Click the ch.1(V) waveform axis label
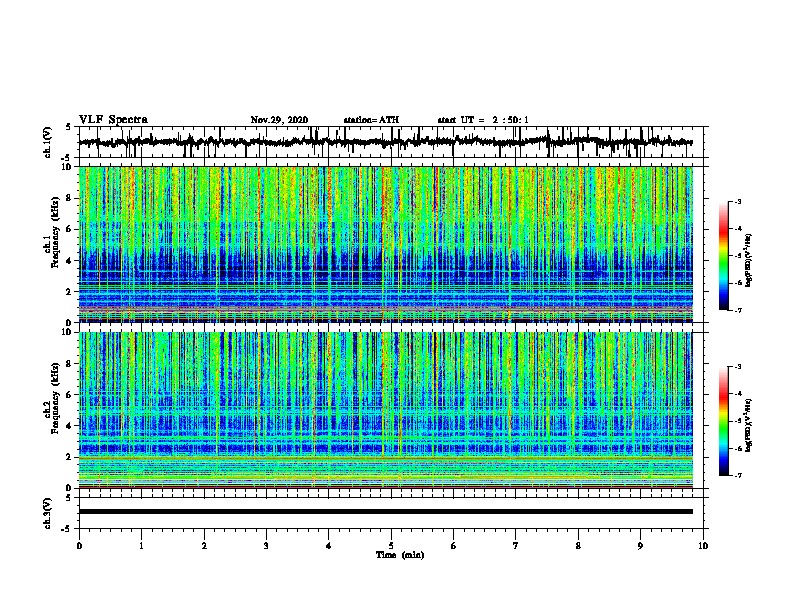 [x=48, y=142]
